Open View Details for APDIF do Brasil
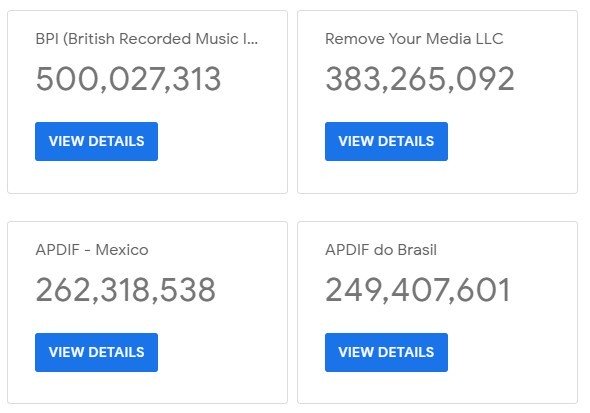This screenshot has height=413, width=590. 386,352
